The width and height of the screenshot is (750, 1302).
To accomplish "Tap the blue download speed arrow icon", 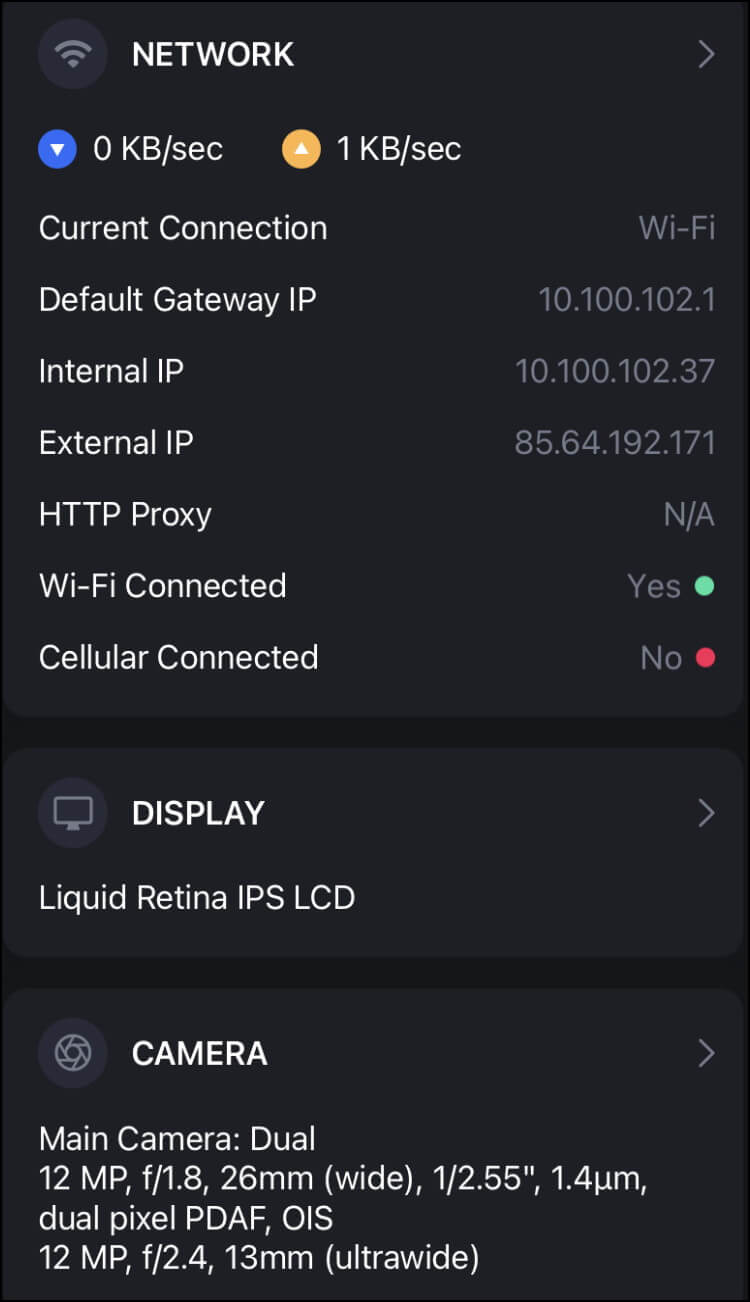I will coord(58,150).
